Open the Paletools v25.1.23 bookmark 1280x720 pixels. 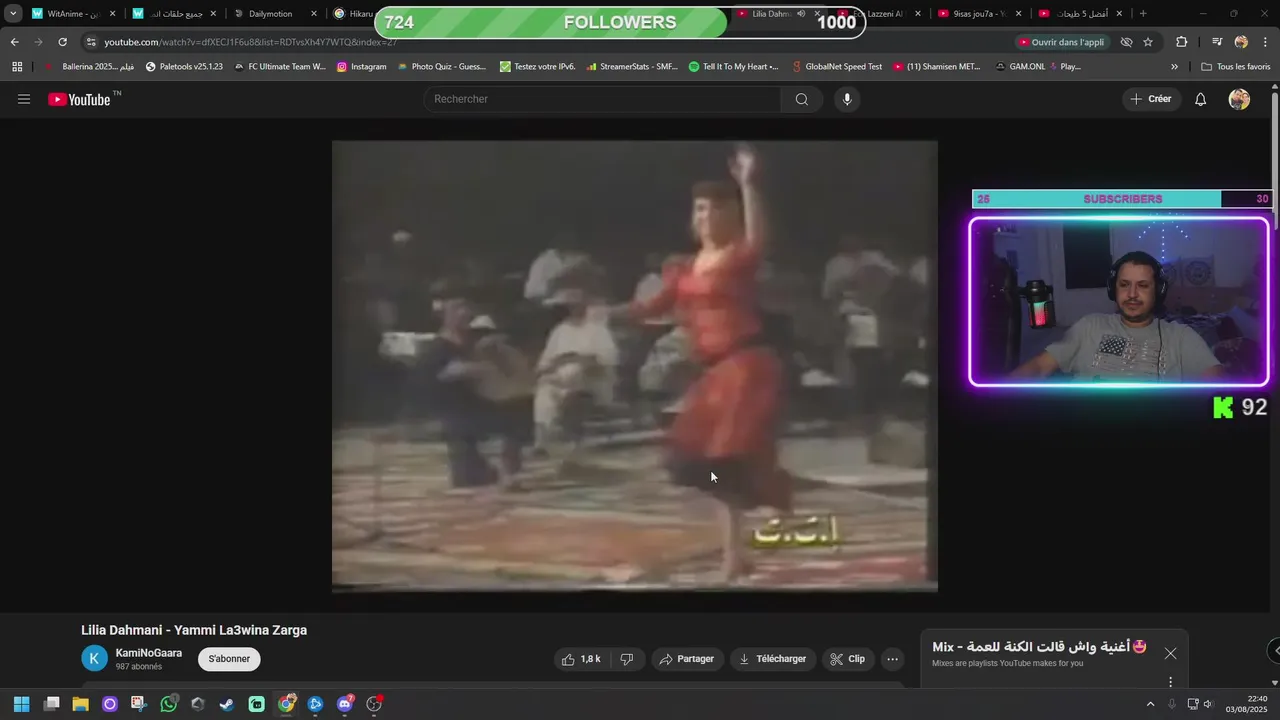185,67
